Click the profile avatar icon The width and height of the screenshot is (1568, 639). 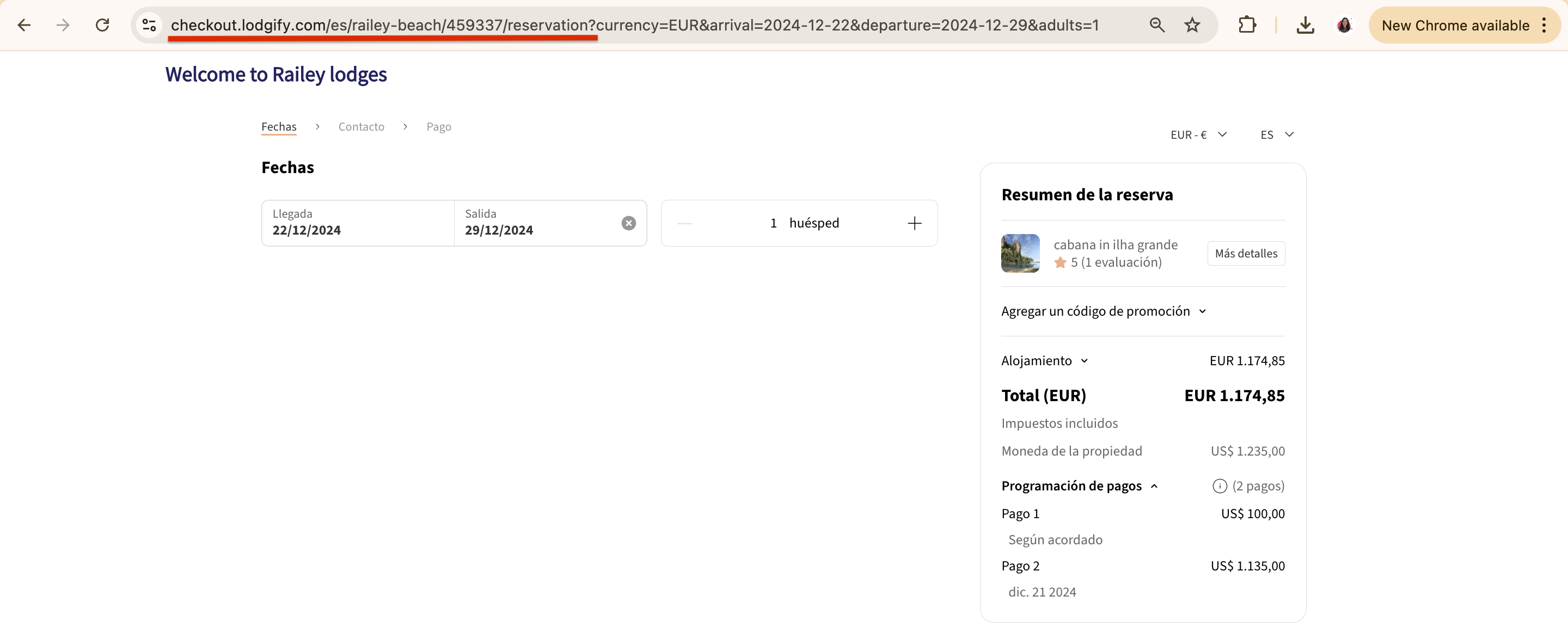coord(1345,25)
